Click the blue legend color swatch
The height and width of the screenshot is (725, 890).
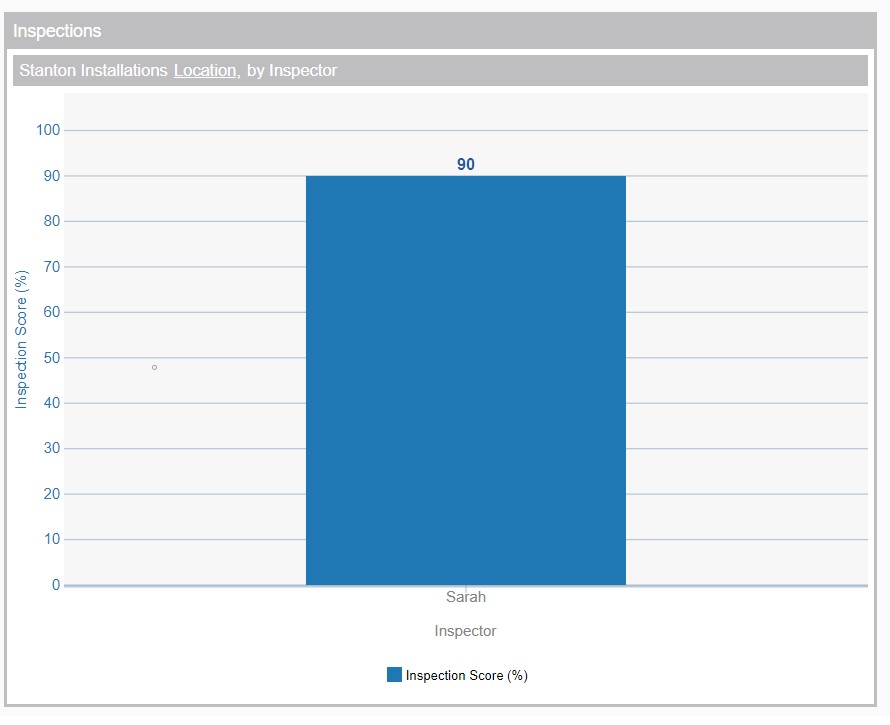coord(394,675)
